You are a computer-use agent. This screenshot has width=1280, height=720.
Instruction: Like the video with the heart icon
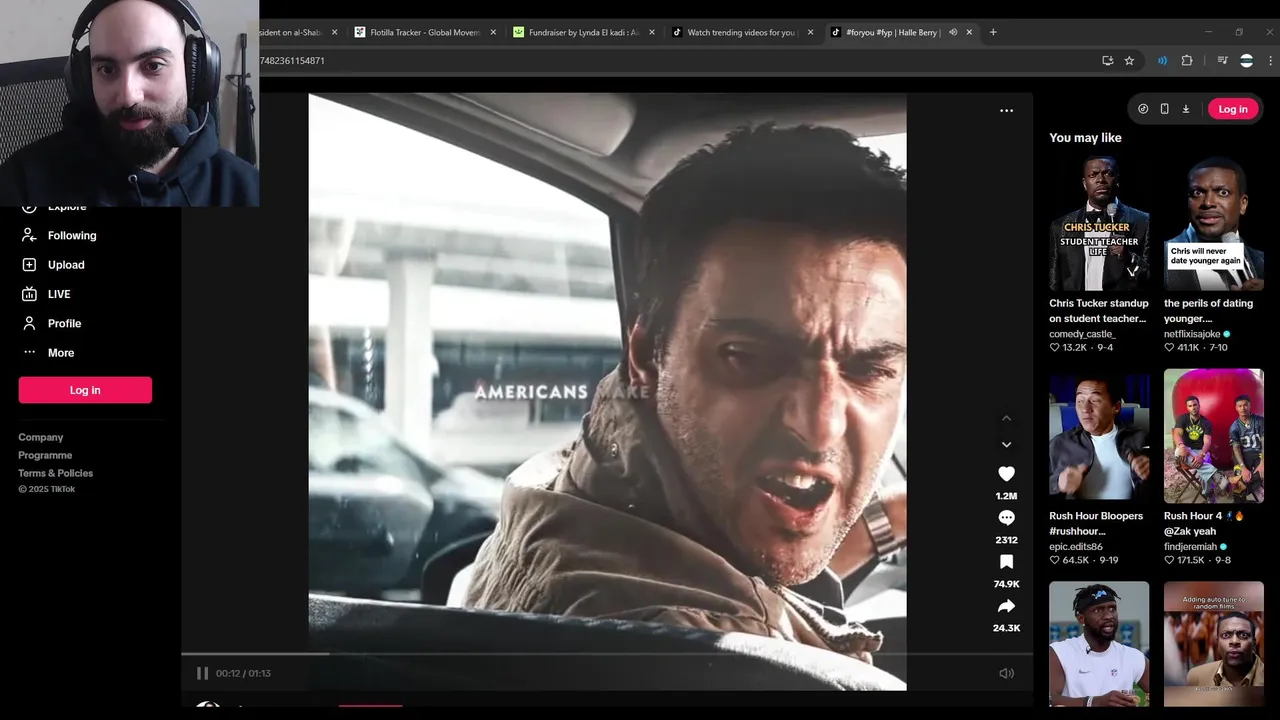[x=1006, y=474]
